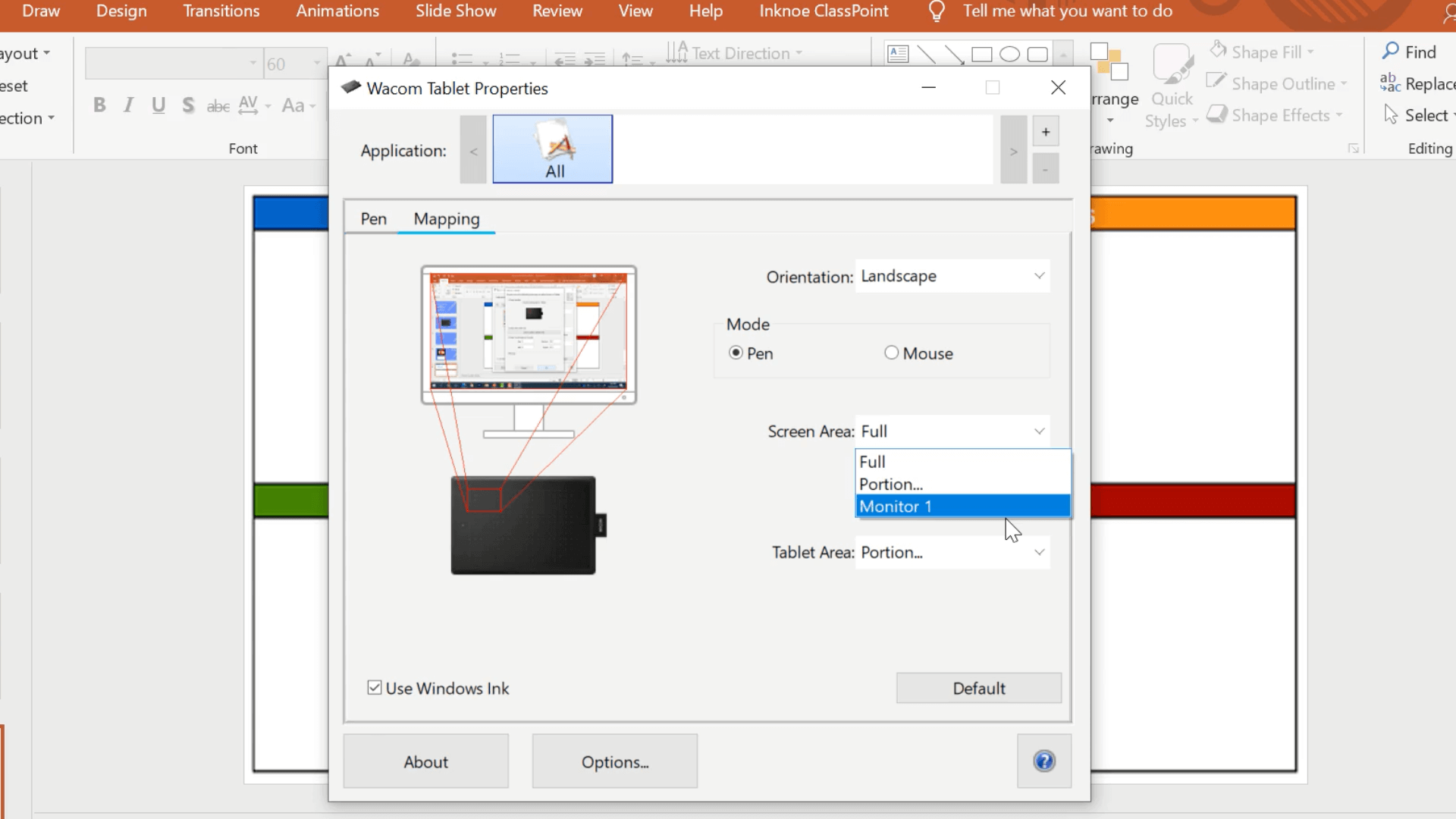The image size is (1456, 819).
Task: Click the Italic formatting icon
Action: click(129, 105)
